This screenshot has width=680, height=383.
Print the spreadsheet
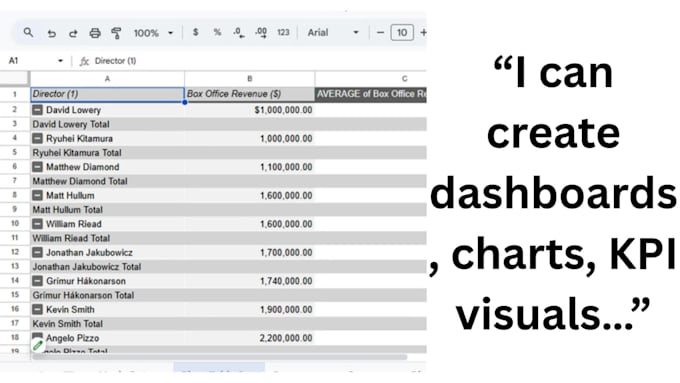[95, 33]
